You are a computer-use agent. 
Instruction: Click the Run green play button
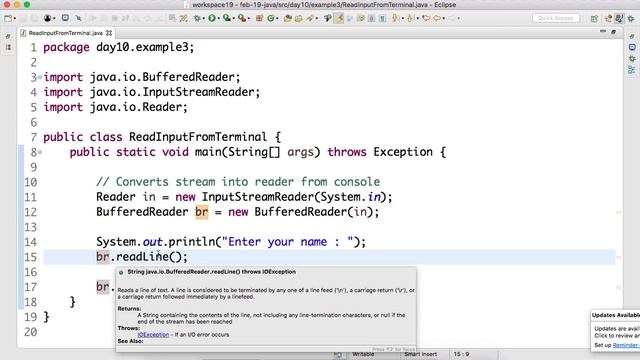click(212, 18)
